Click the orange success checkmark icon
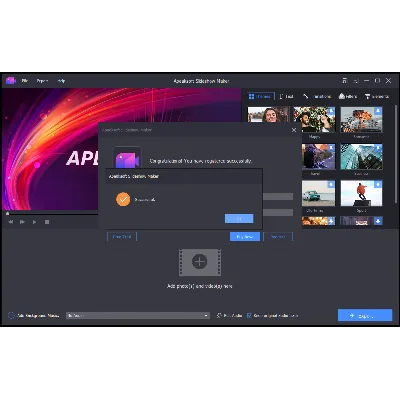Image resolution: width=400 pixels, height=400 pixels. 123,199
